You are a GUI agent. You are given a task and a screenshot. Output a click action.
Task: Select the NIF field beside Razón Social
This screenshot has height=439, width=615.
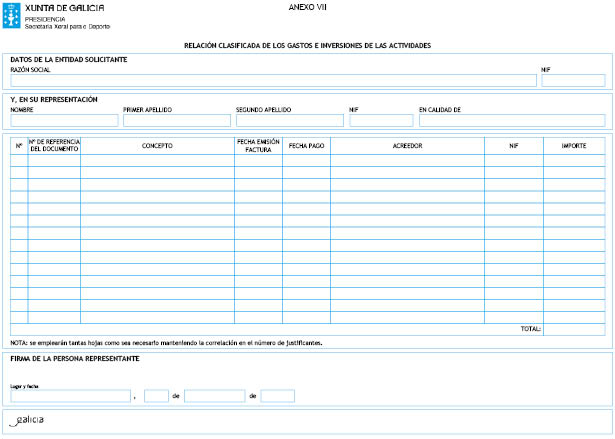572,81
